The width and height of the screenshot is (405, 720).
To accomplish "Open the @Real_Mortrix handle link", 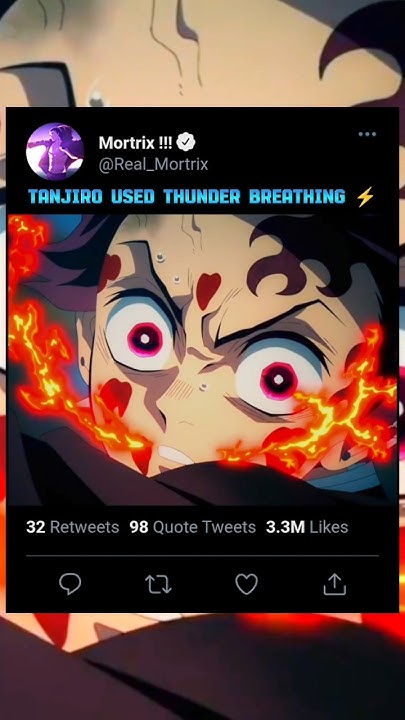I will click(153, 164).
